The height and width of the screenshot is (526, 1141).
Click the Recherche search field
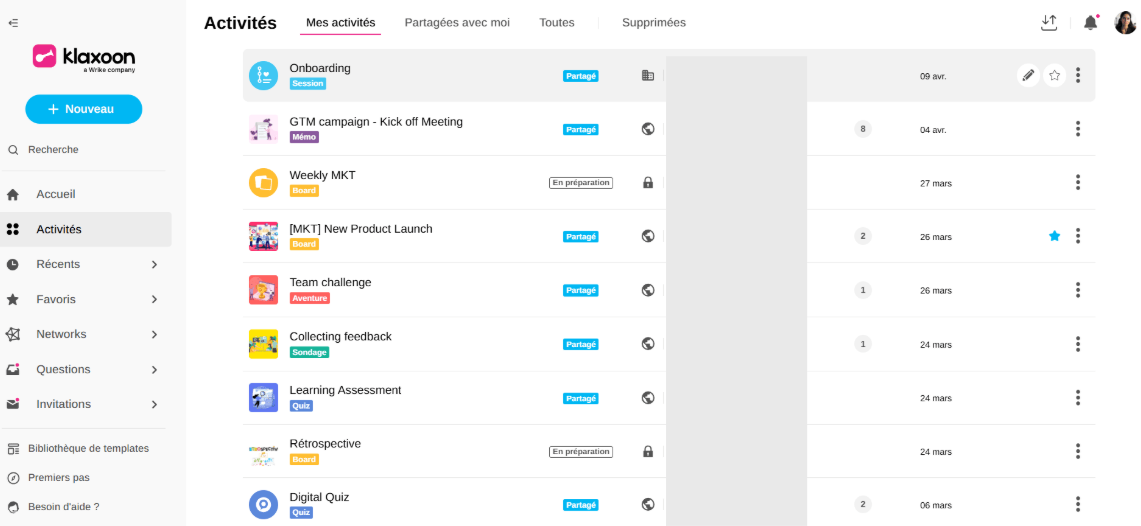(x=53, y=150)
